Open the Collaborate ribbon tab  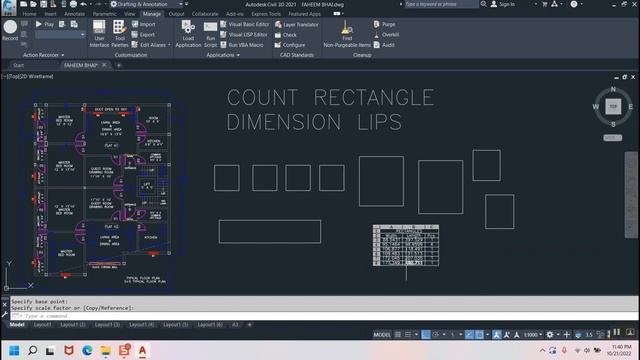click(x=205, y=14)
